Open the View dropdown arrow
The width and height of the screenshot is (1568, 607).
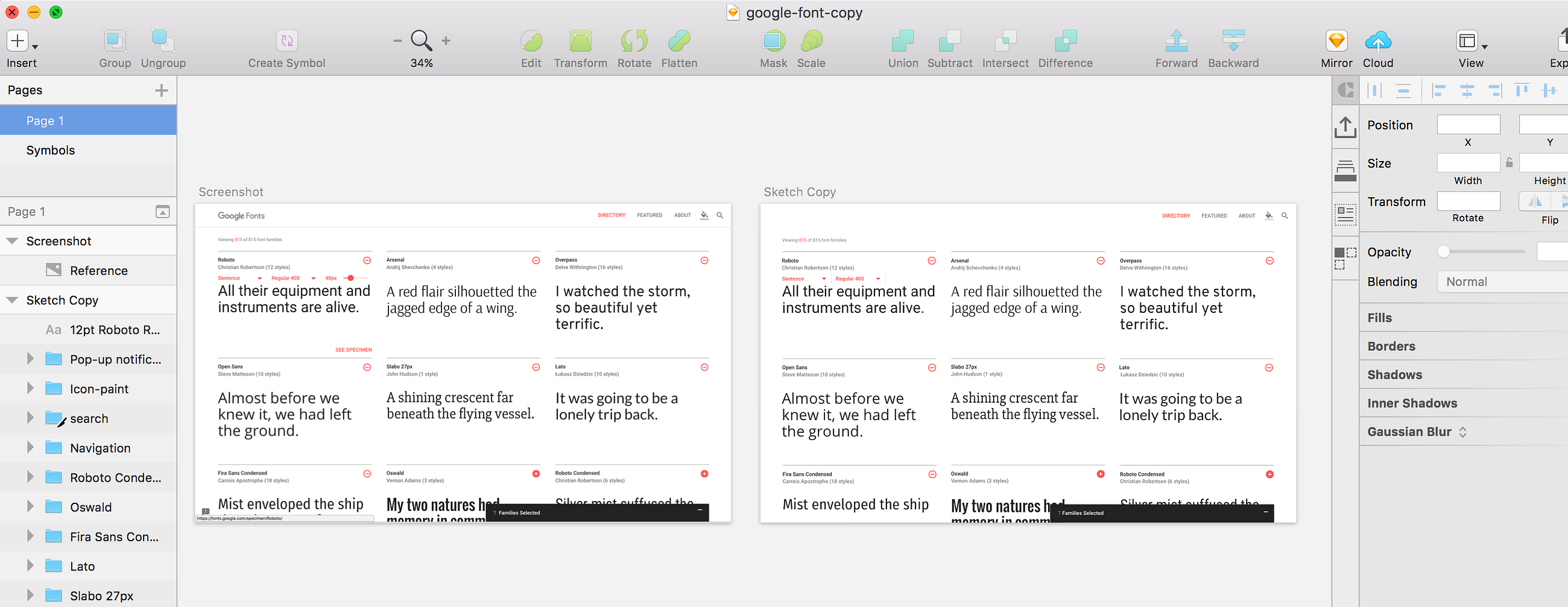[x=1485, y=47]
